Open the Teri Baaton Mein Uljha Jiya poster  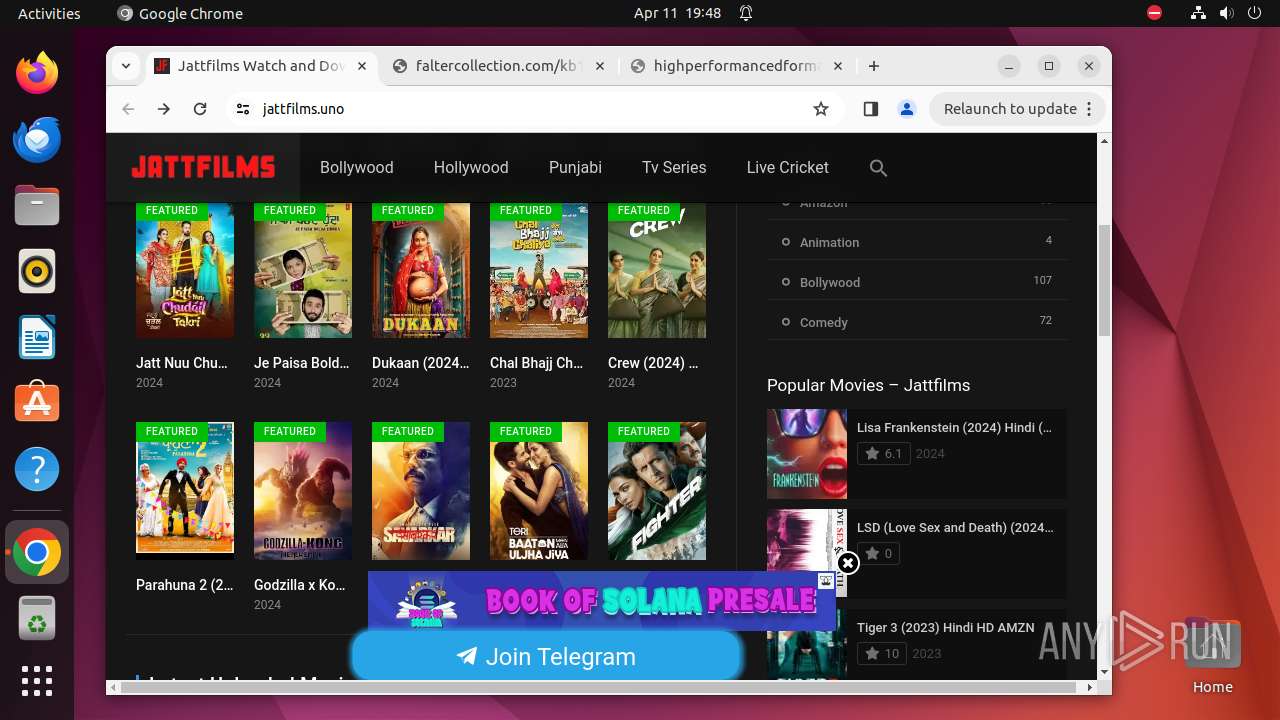click(539, 490)
